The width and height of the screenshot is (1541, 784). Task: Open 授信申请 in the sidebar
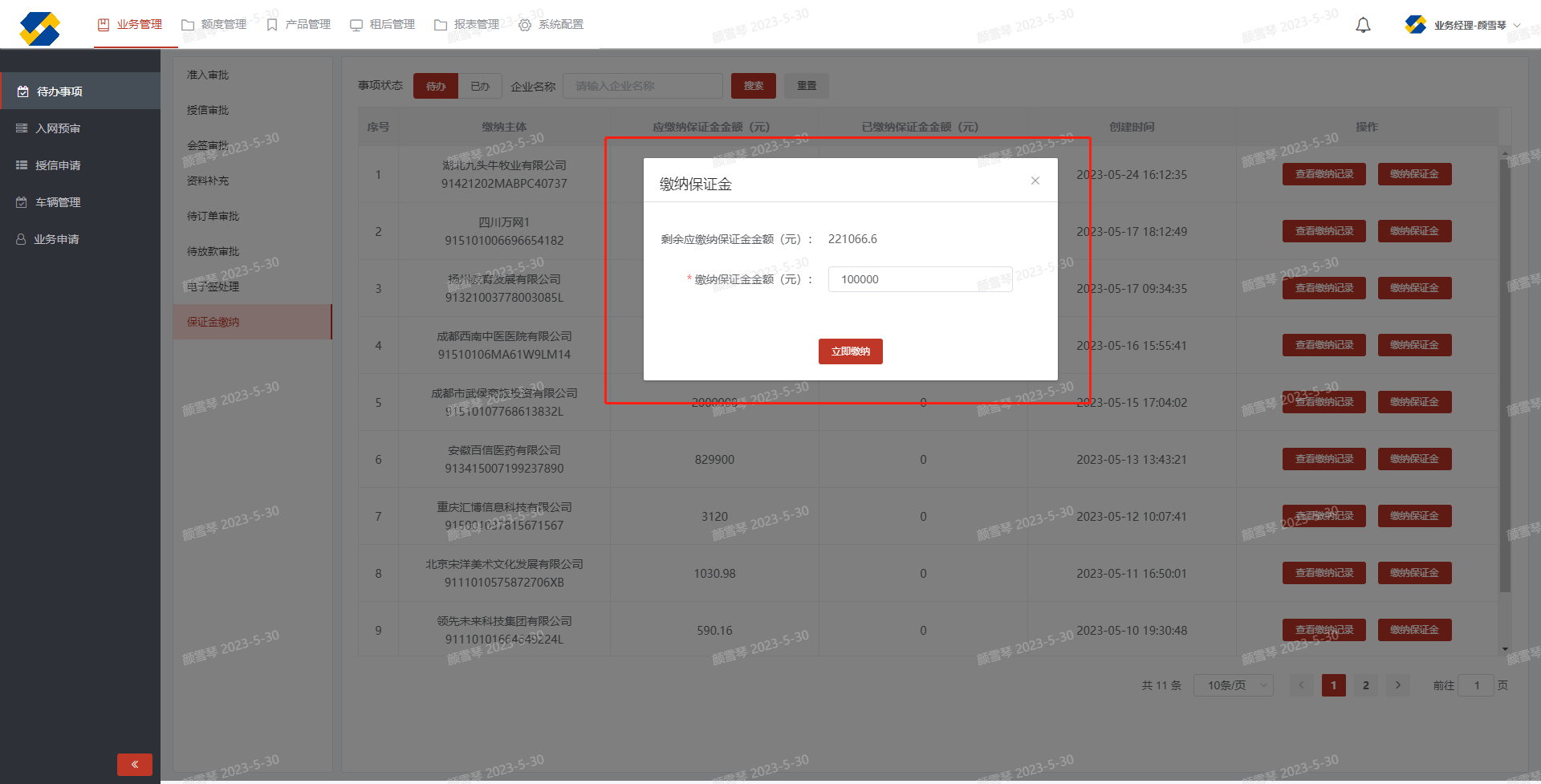(58, 165)
